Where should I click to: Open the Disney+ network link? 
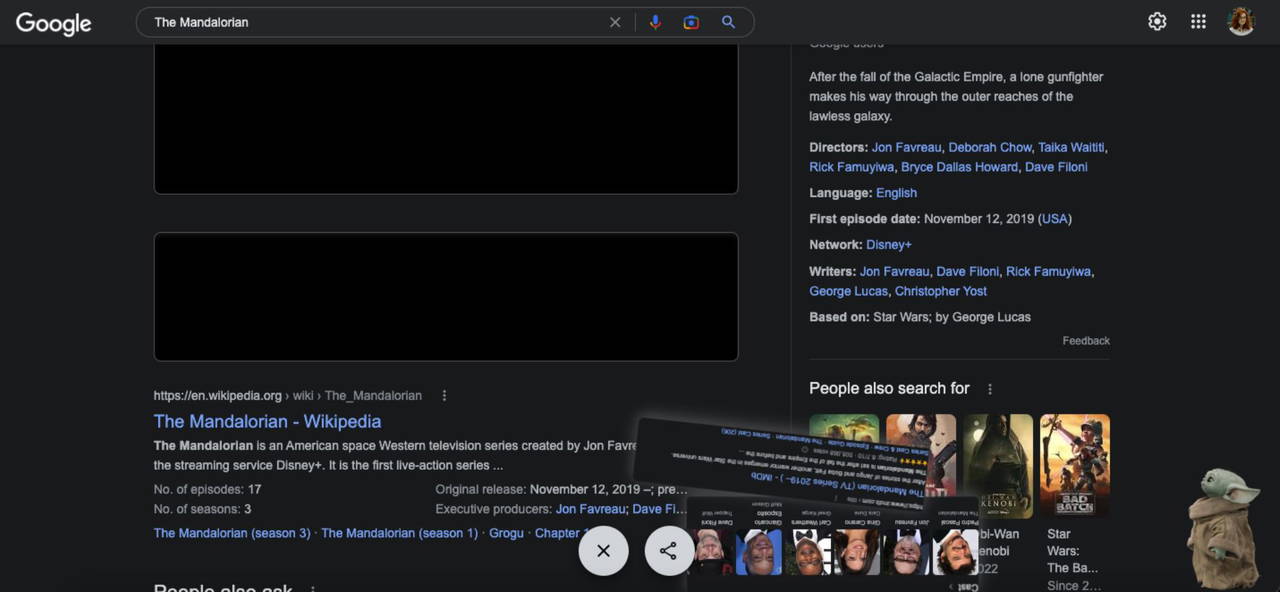pyautogui.click(x=888, y=245)
